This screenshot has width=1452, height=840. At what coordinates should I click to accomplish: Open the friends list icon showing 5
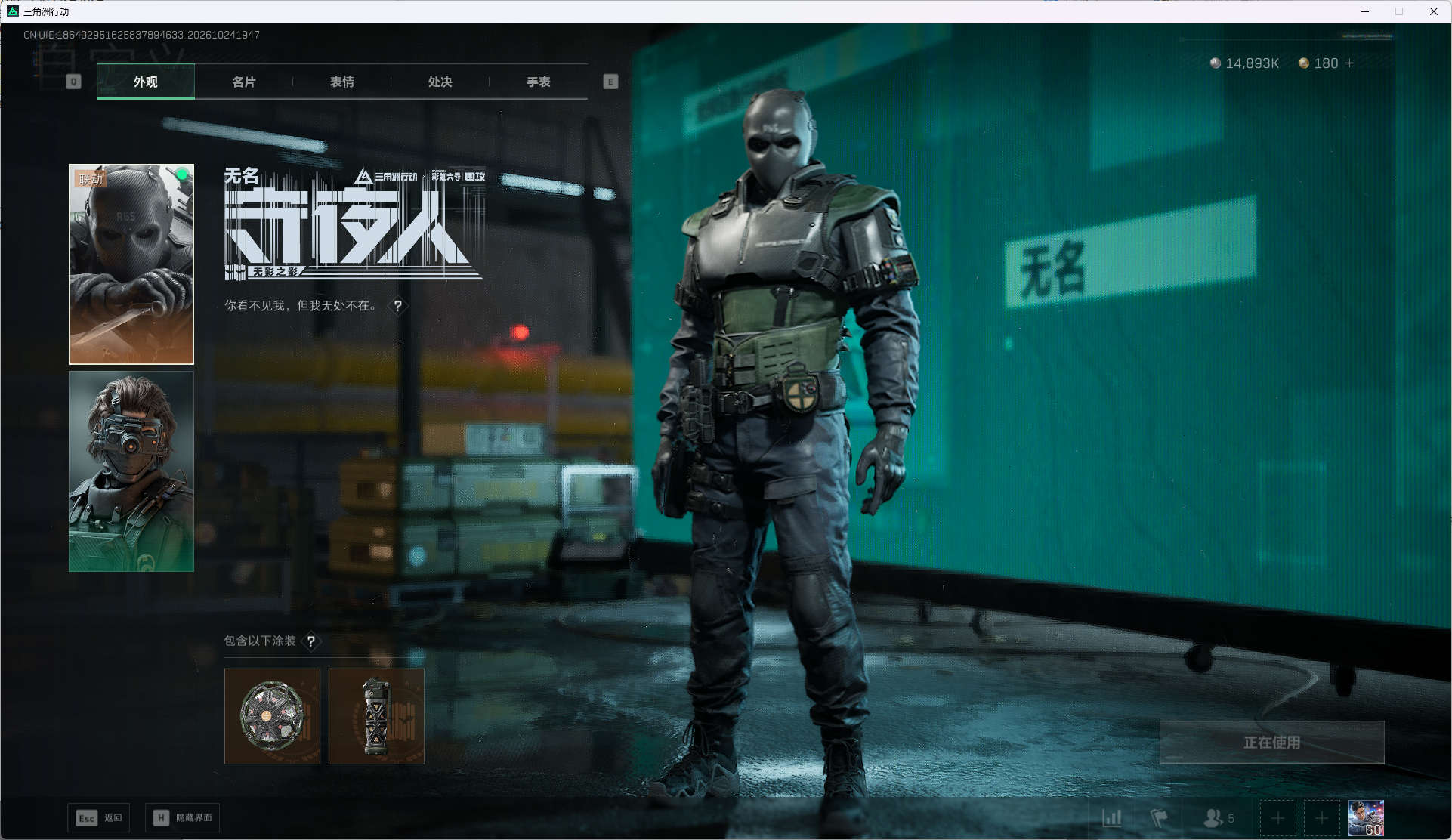pyautogui.click(x=1219, y=818)
